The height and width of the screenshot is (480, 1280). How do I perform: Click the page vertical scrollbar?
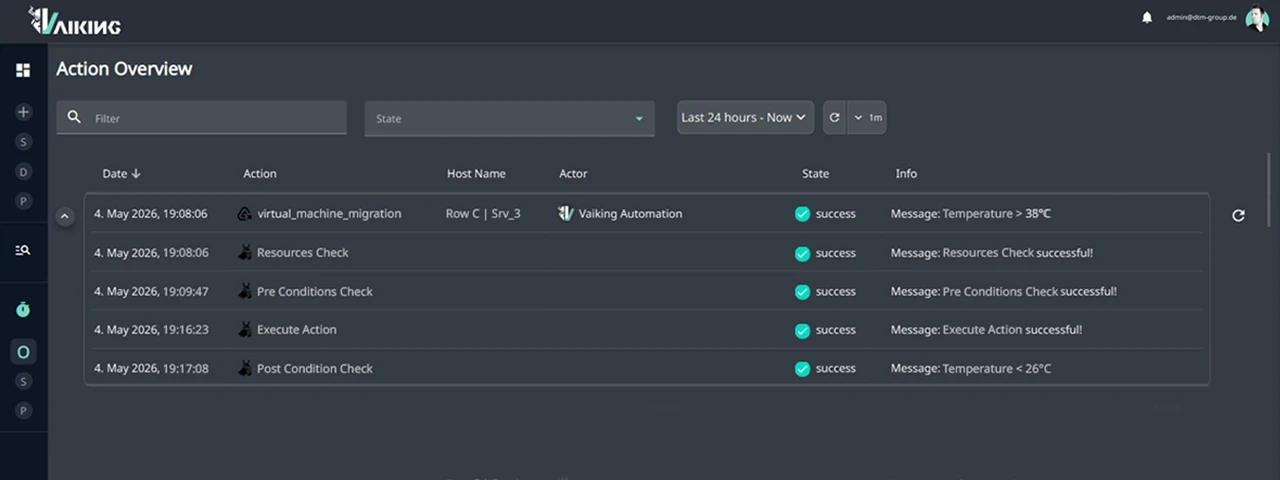tap(1269, 190)
